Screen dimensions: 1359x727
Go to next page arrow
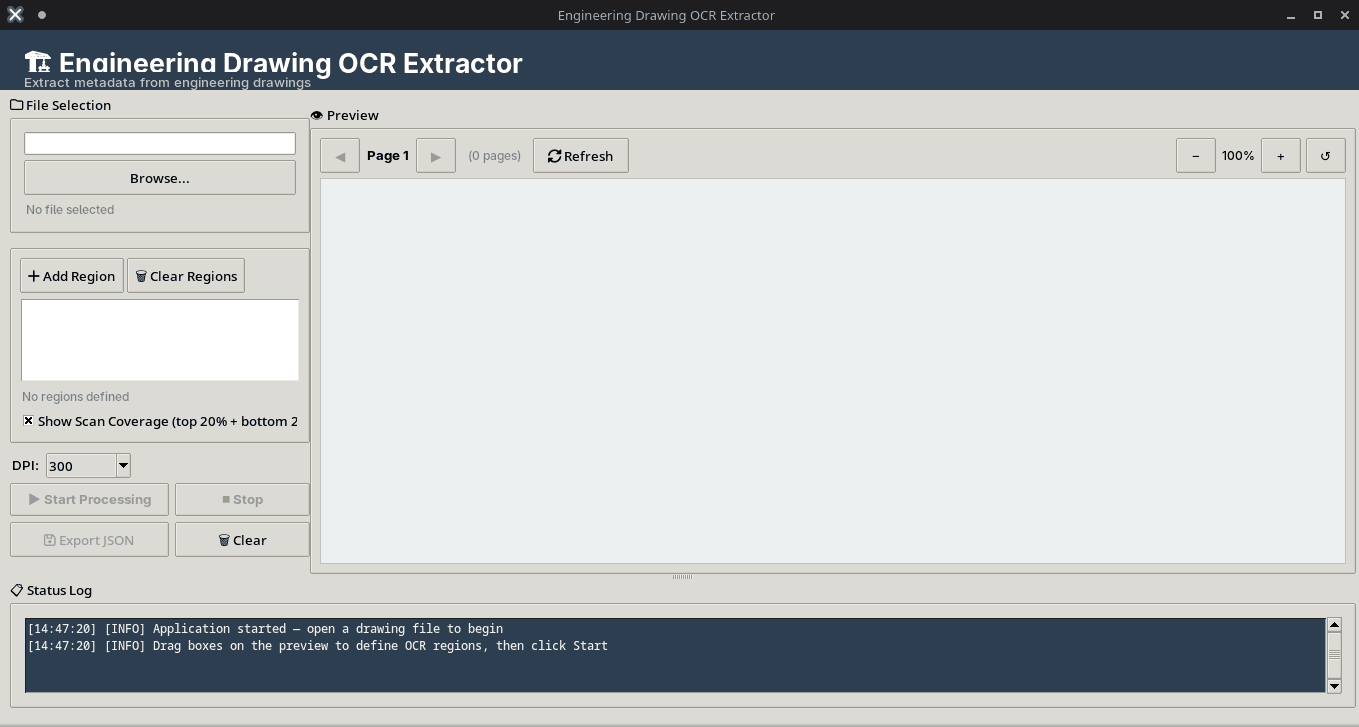436,156
